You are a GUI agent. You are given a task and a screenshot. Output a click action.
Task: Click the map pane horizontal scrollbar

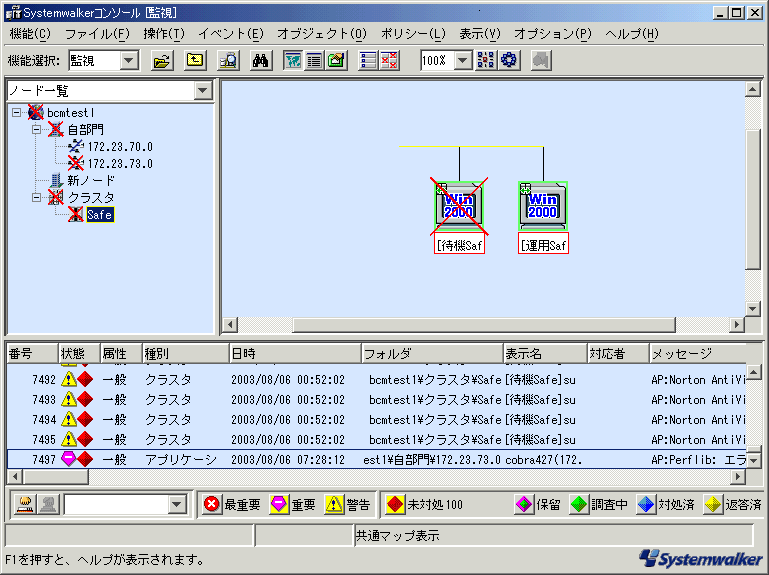pos(483,325)
